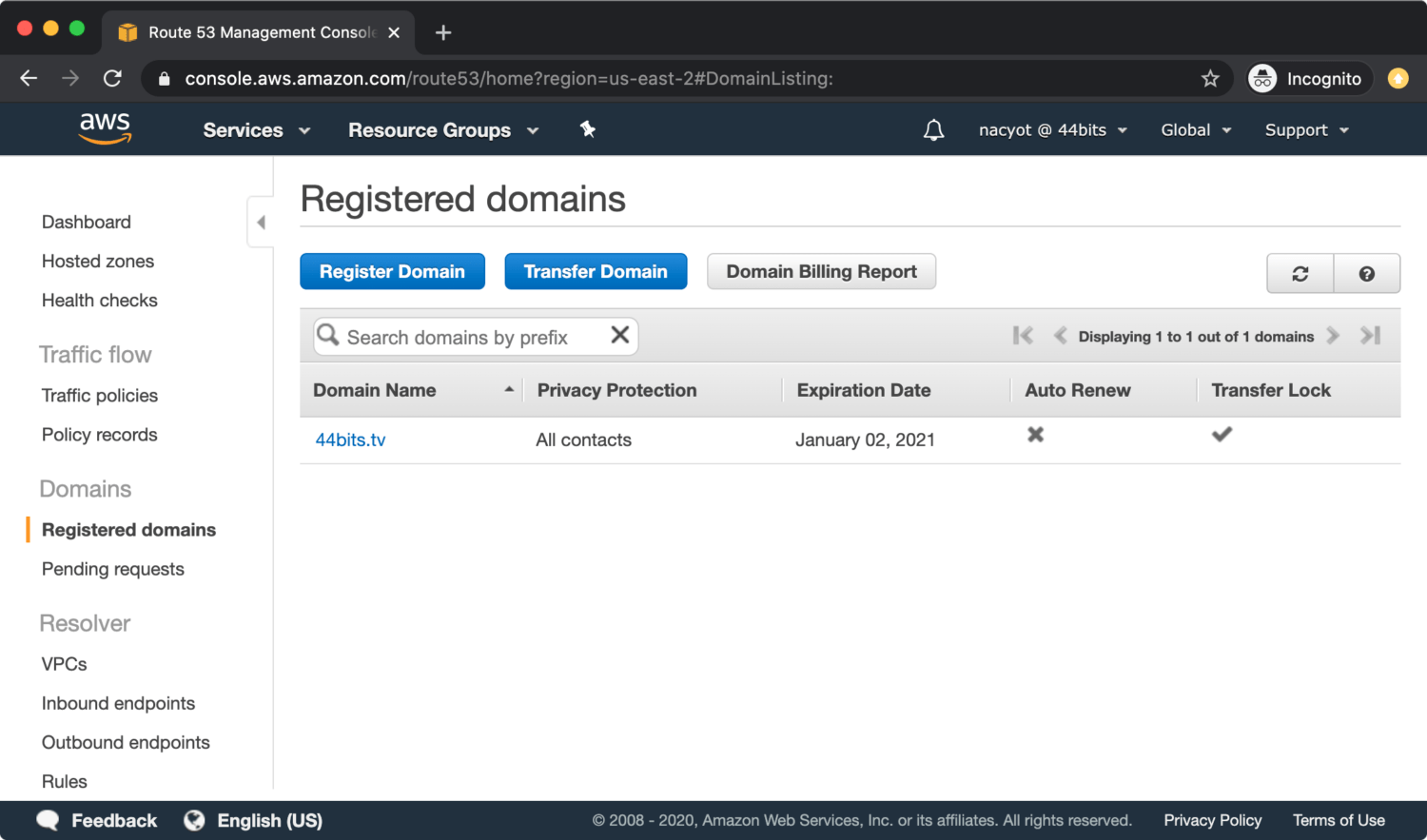Open Rules under Resolver

click(x=65, y=780)
